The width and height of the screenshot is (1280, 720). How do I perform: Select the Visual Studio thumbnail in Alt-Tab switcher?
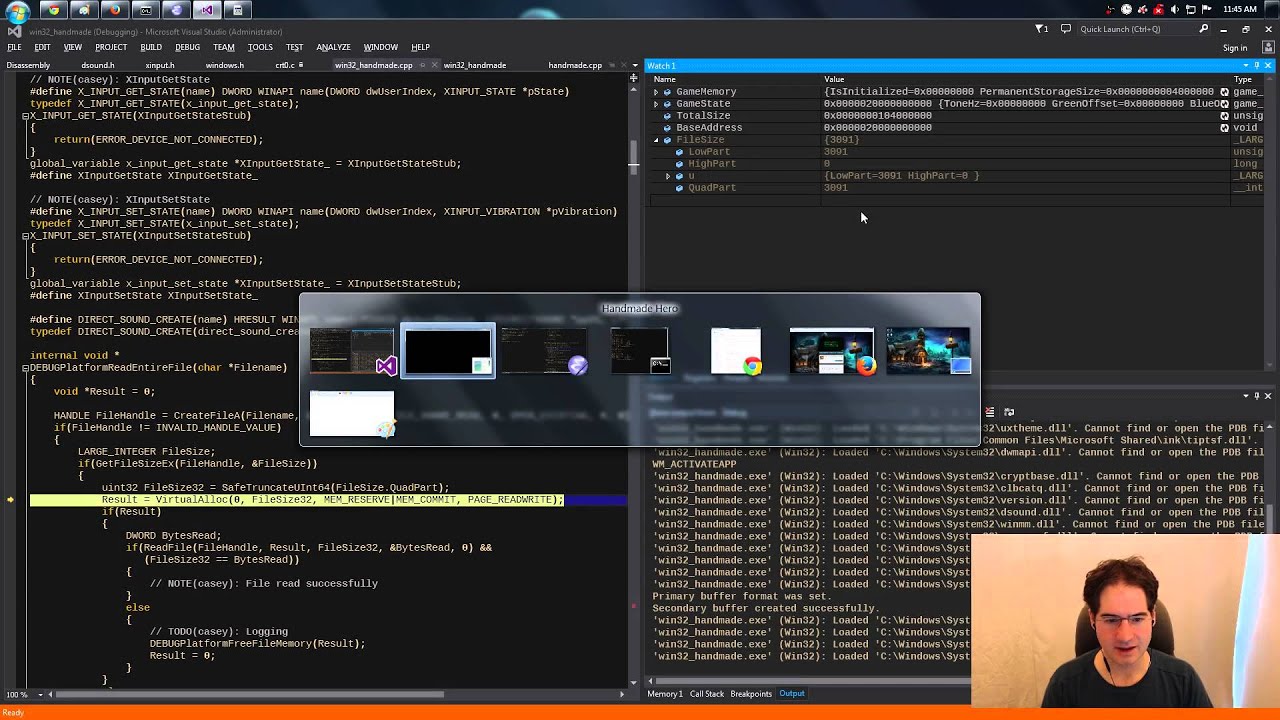click(x=352, y=351)
